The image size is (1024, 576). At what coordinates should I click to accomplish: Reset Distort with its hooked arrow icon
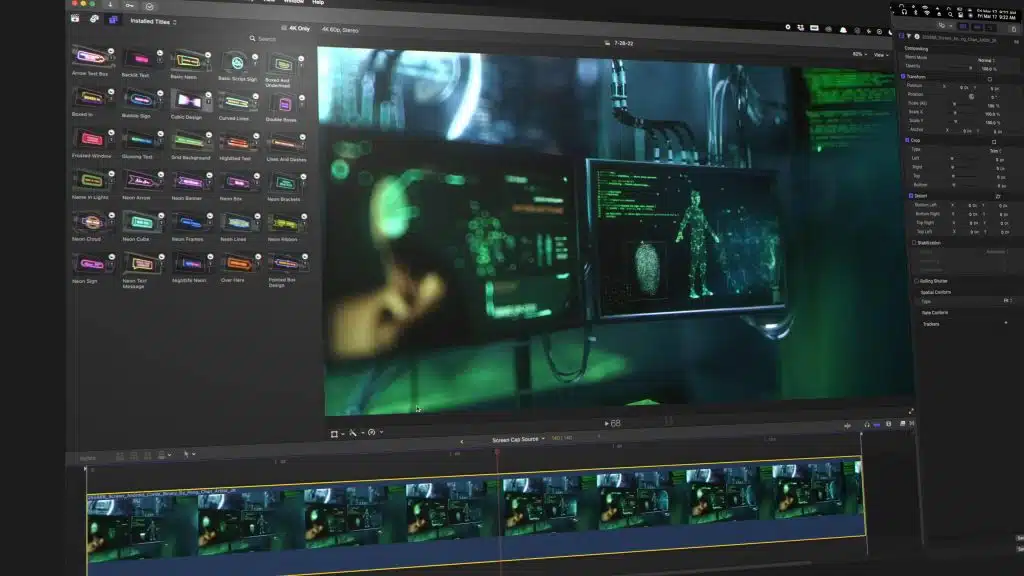coord(998,196)
